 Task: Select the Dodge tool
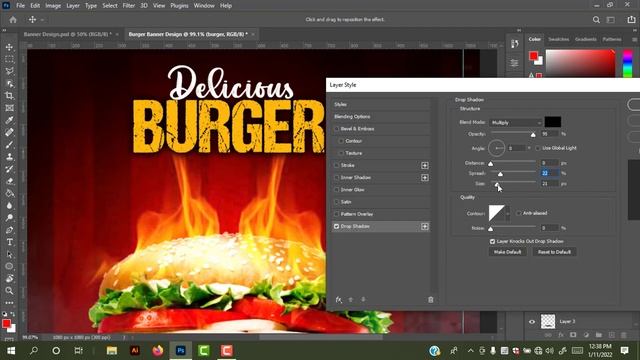tap(9, 218)
